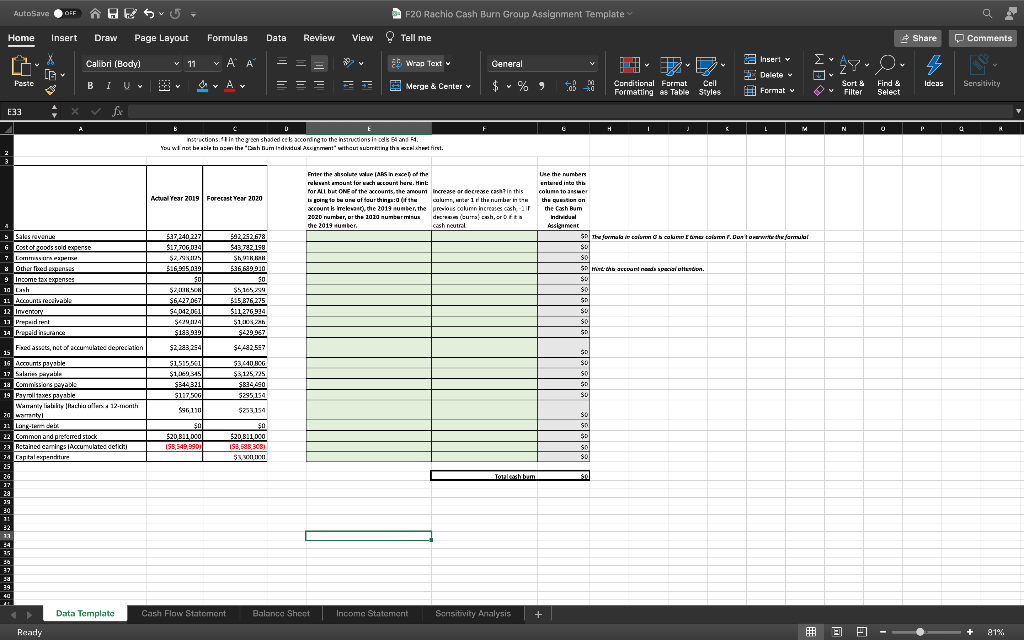Viewport: 1024px width, 640px height.
Task: Click the Percent Style icon
Action: pyautogui.click(x=523, y=86)
